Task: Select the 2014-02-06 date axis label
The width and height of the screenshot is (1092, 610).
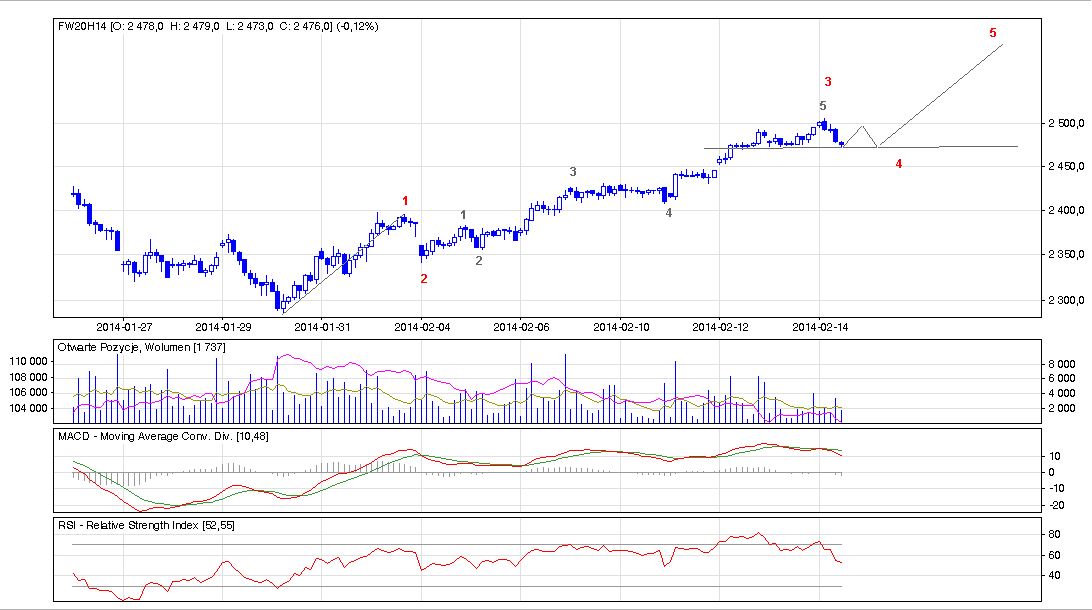Action: (521, 327)
